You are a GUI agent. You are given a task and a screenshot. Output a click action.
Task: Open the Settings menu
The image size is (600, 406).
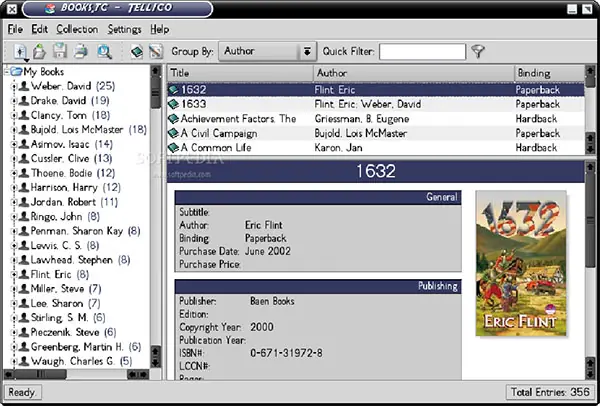pyautogui.click(x=124, y=29)
